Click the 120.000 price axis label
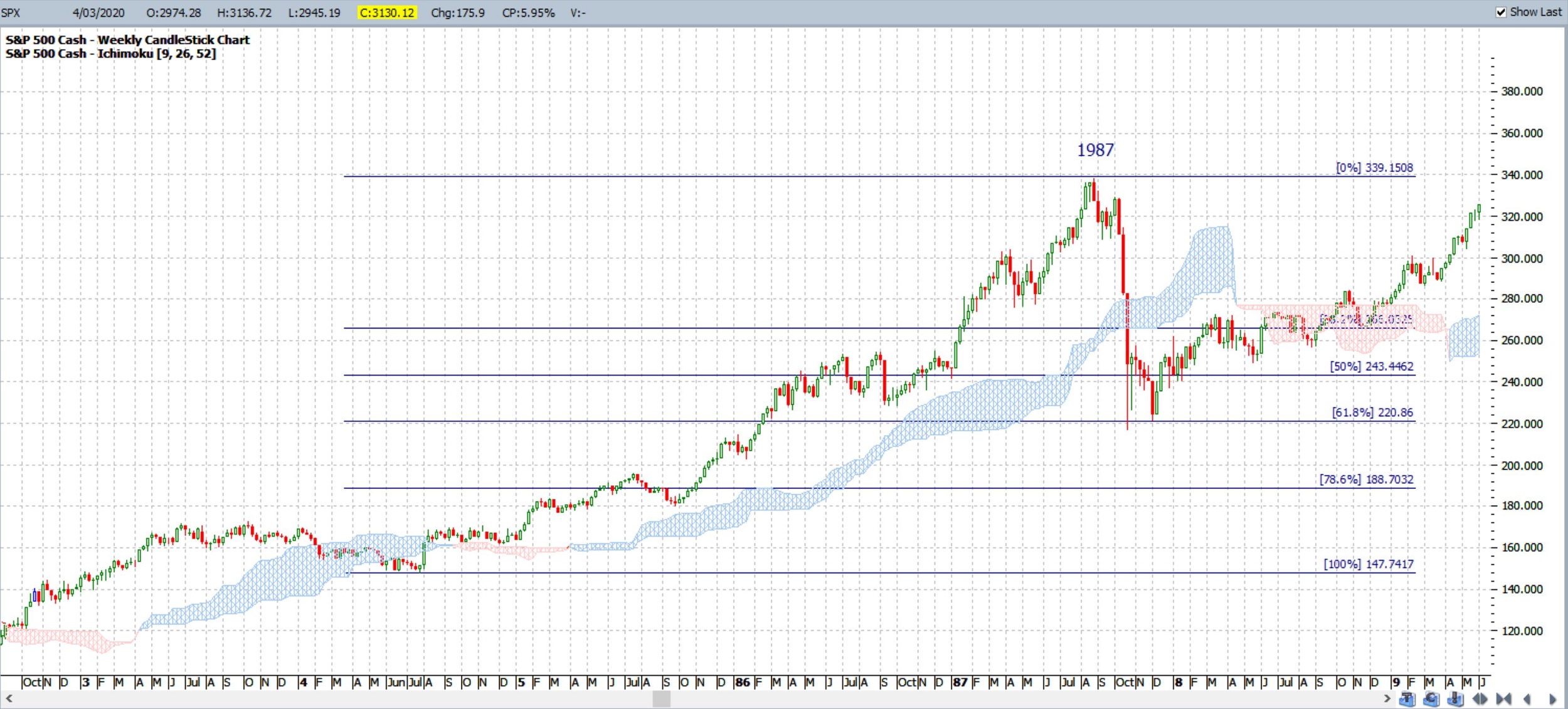This screenshot has width=1568, height=709. click(1522, 631)
